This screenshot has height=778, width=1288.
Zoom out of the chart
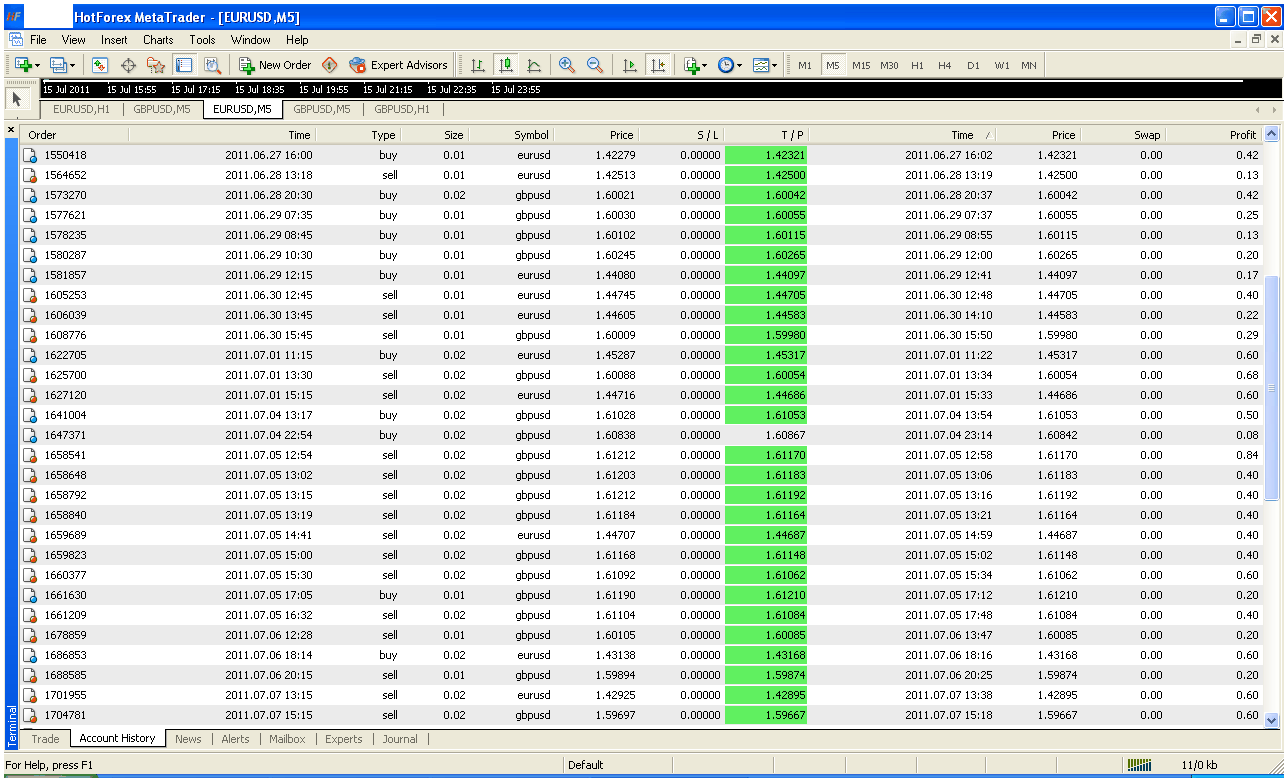click(595, 65)
